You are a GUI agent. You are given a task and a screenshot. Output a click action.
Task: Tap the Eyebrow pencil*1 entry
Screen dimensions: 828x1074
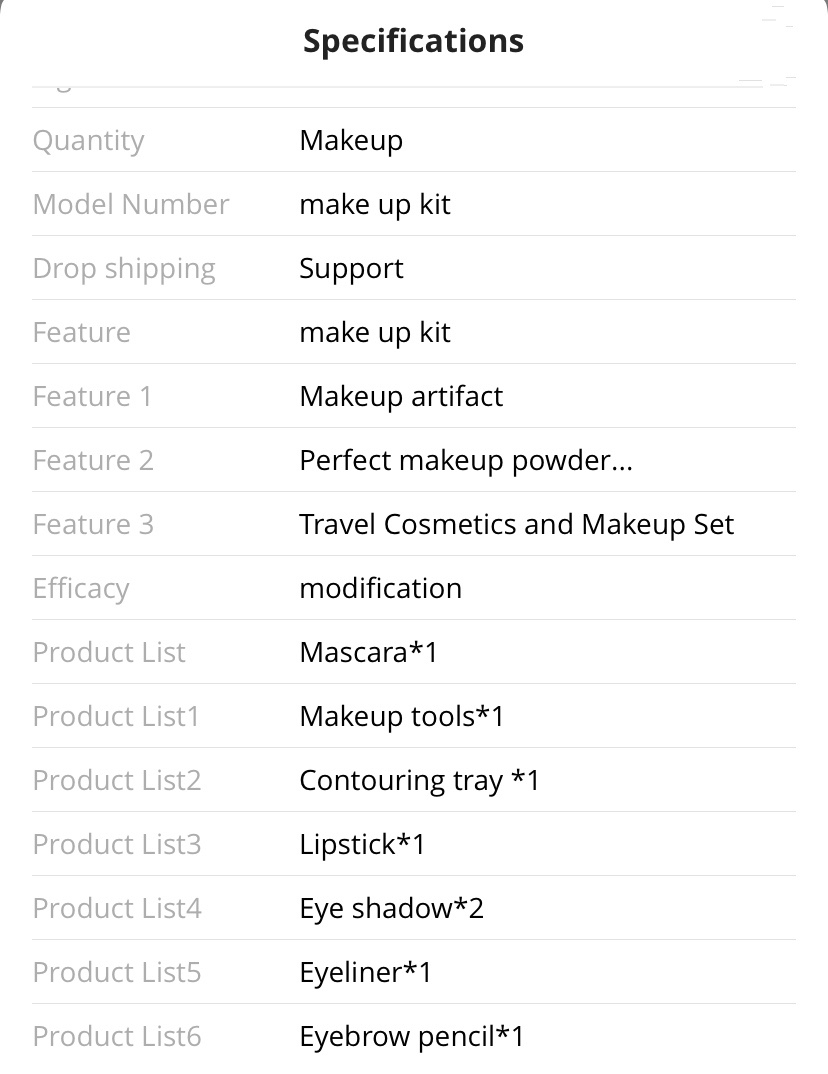click(x=412, y=1036)
